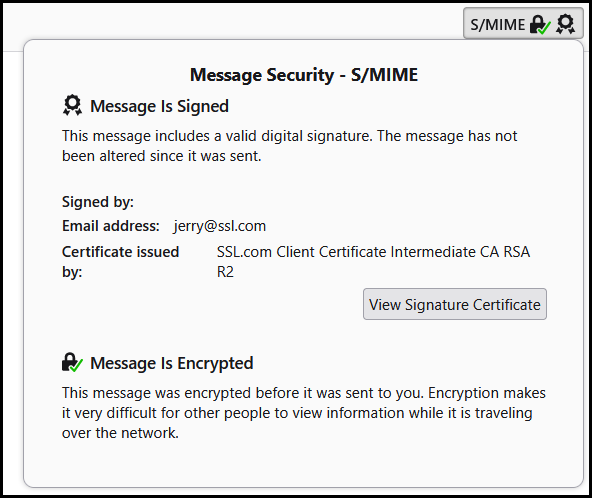
Task: Click the padlock icon beside Message Is Encrypted
Action: [72, 362]
